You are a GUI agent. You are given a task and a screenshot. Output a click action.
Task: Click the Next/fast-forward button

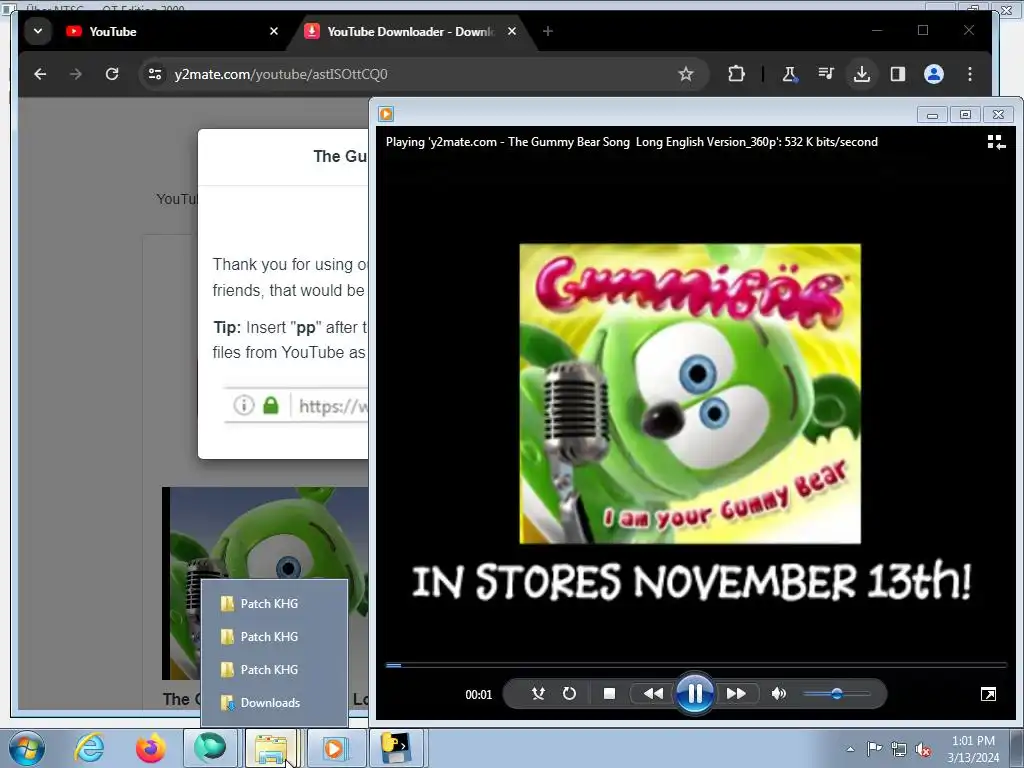coord(736,694)
